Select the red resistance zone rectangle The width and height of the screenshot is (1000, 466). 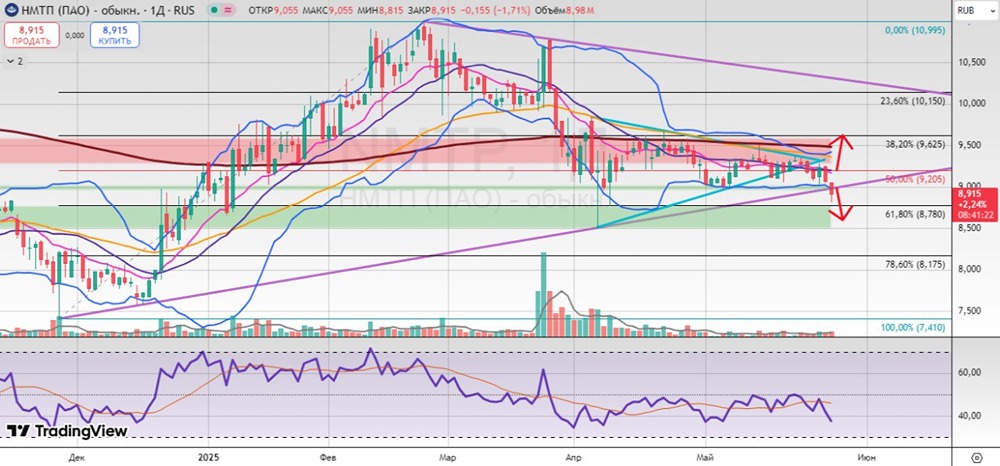tap(415, 152)
